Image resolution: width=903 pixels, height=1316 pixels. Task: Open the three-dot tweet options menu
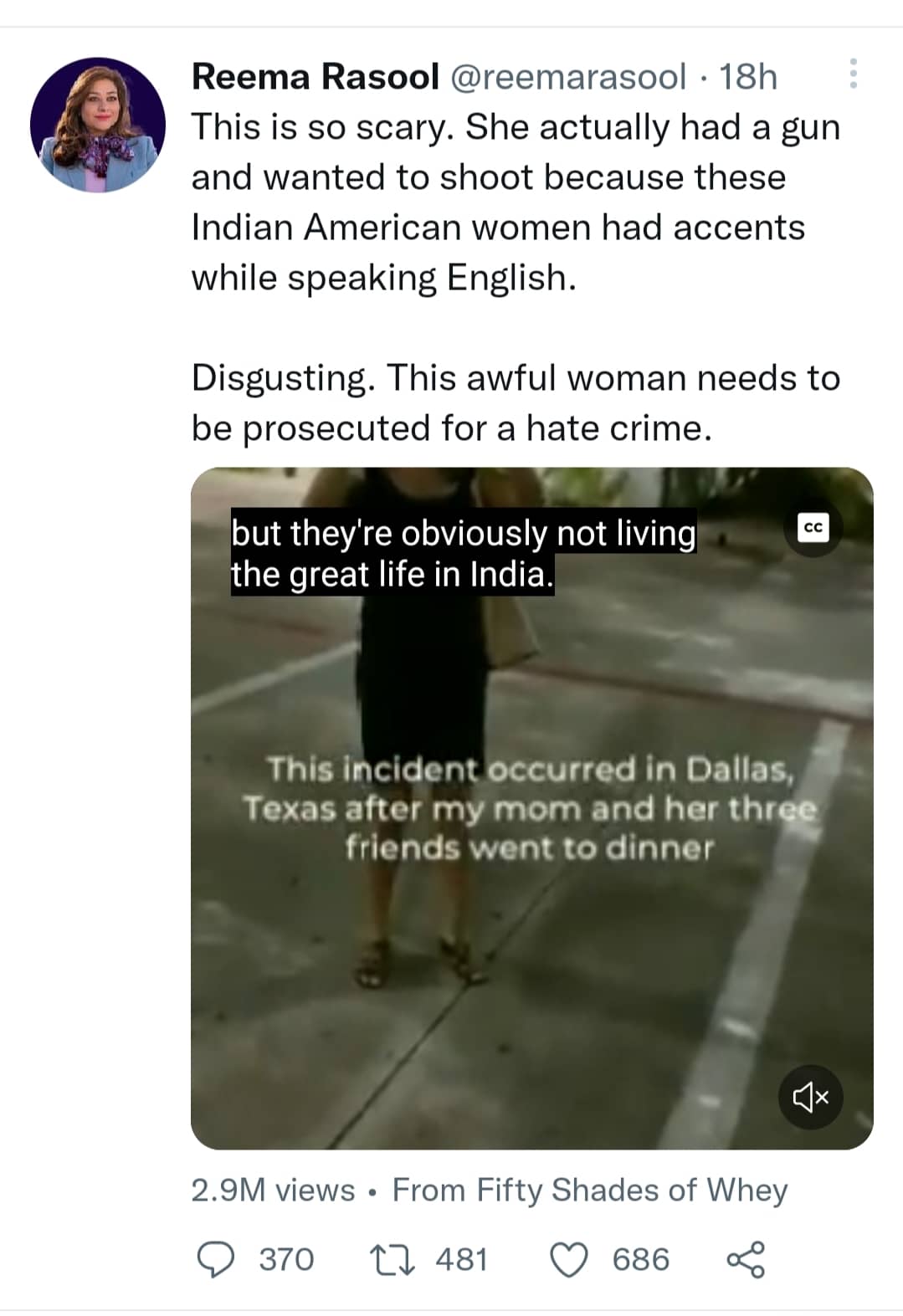pyautogui.click(x=853, y=74)
